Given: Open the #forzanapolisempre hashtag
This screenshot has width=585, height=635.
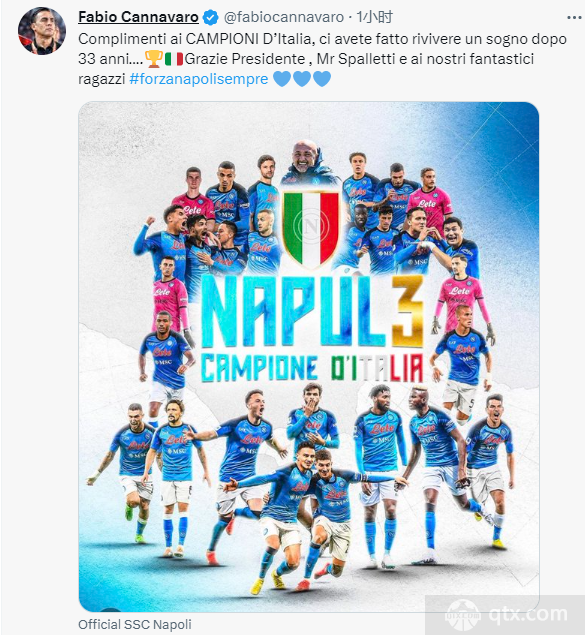Looking at the screenshot, I should [x=199, y=79].
